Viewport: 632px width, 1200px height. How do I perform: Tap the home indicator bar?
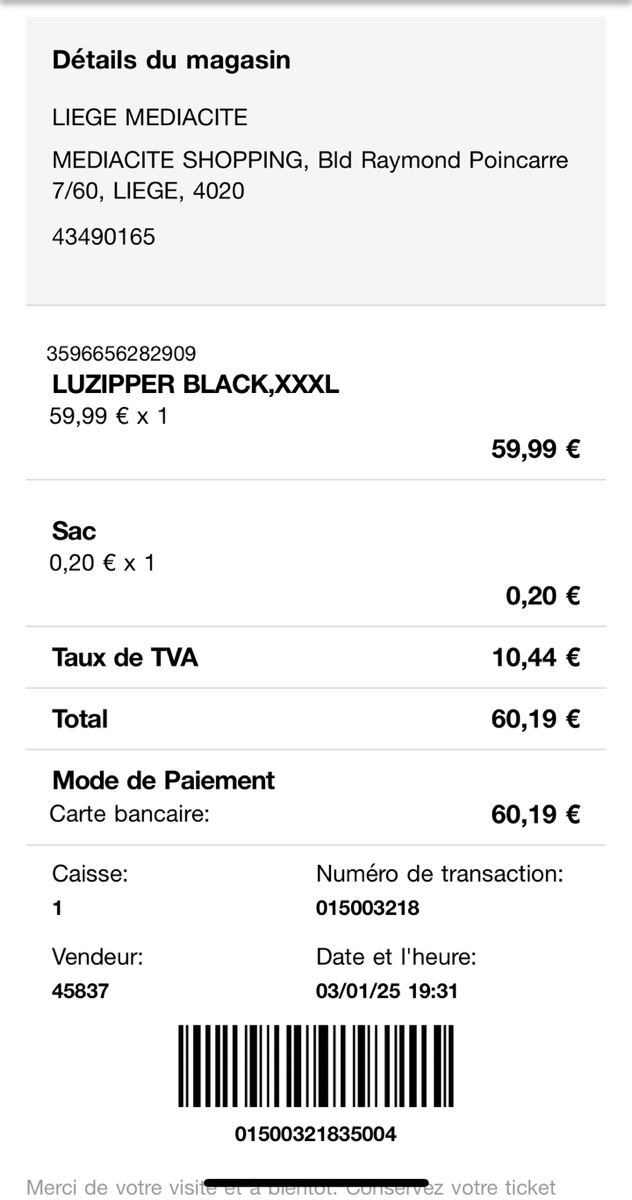pos(316,1183)
